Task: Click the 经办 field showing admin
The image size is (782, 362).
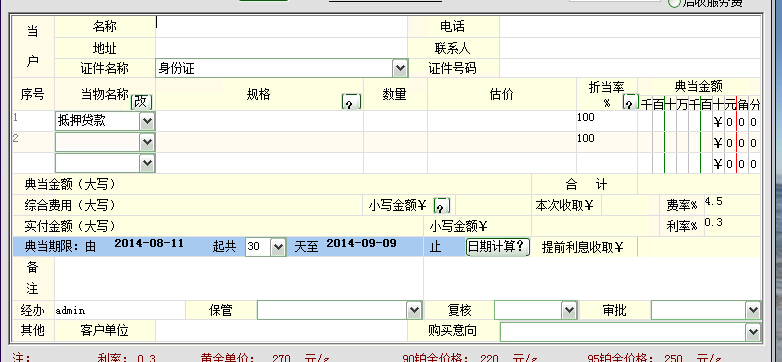Action: click(x=120, y=311)
